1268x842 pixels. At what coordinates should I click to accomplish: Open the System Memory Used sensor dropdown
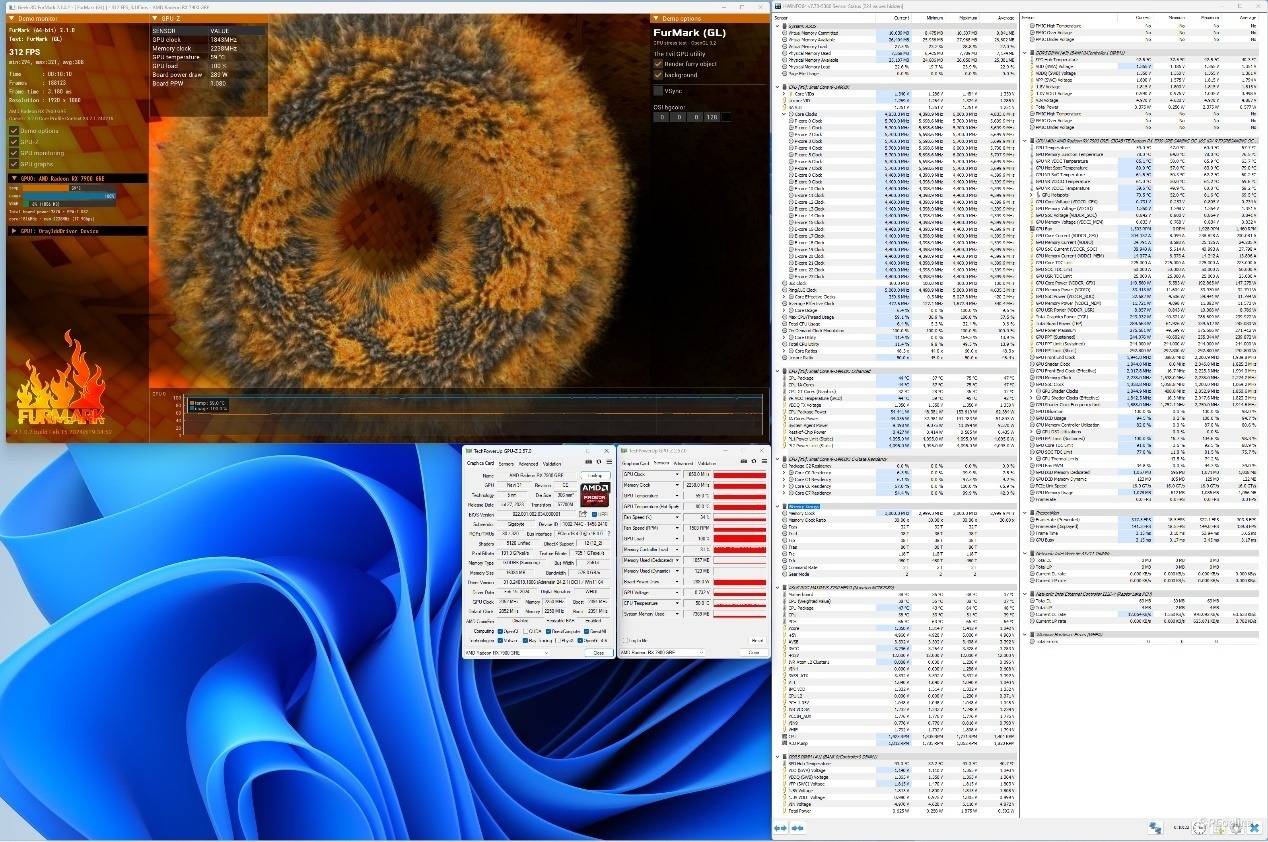coord(677,614)
